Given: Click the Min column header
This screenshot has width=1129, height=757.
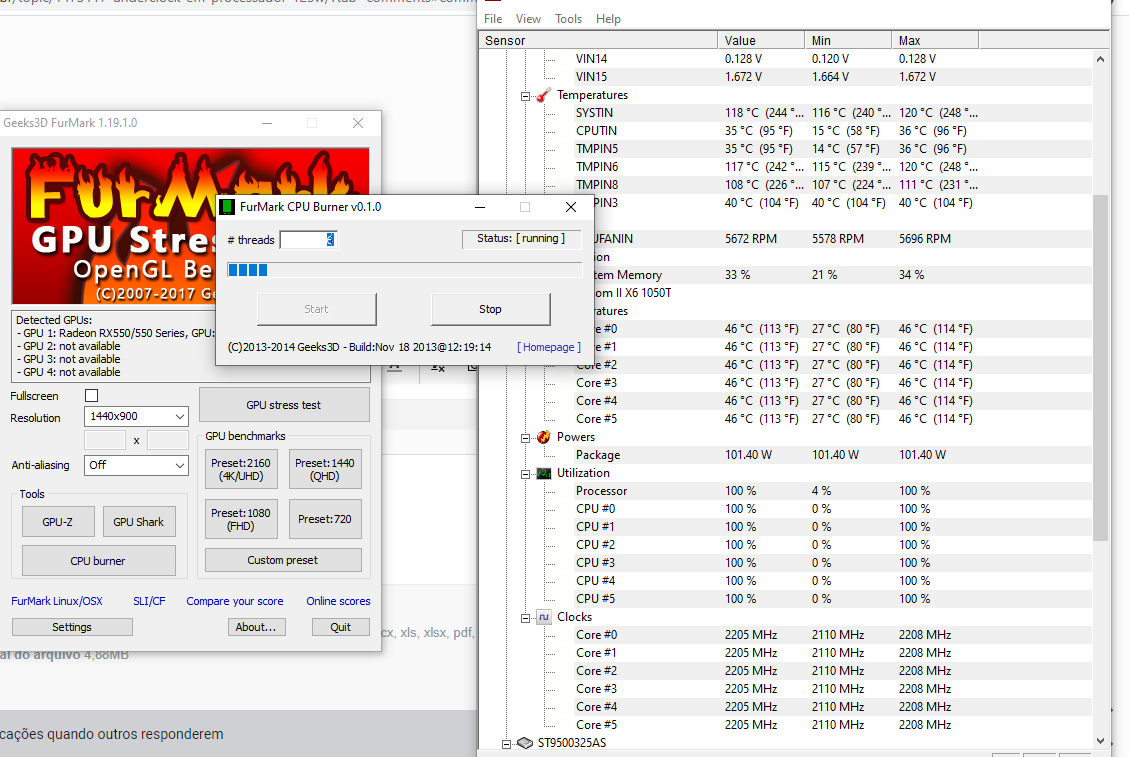Looking at the screenshot, I should [848, 40].
